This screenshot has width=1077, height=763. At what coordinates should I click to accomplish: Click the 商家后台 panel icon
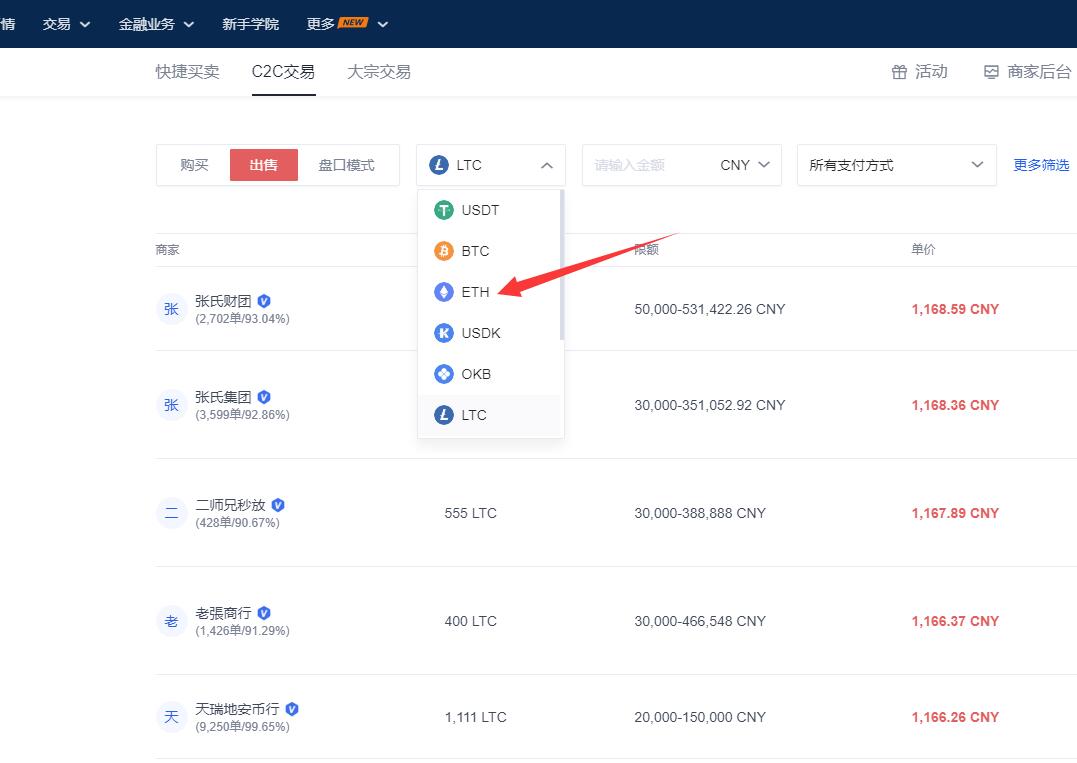point(991,72)
